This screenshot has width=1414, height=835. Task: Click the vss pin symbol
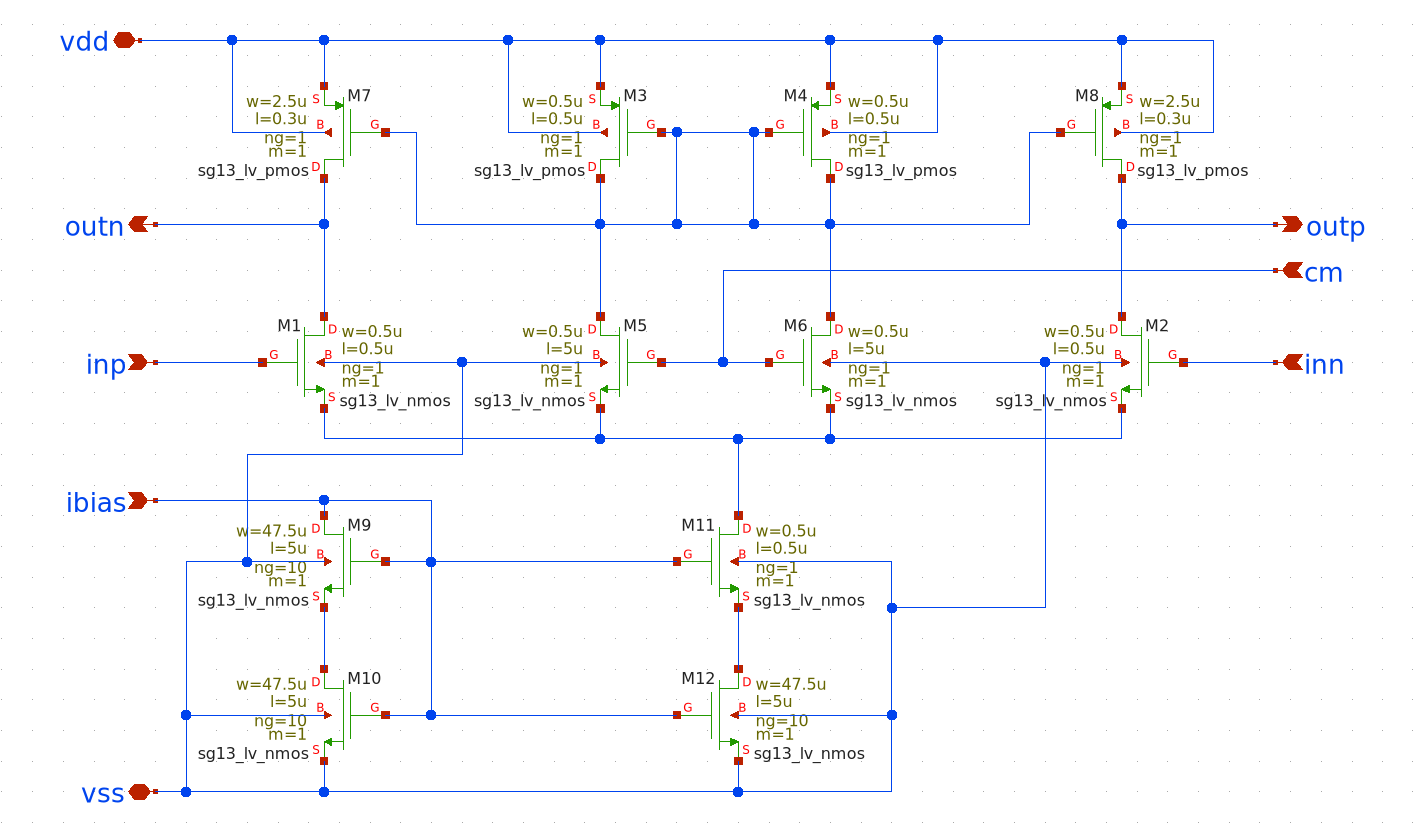pyautogui.click(x=139, y=792)
